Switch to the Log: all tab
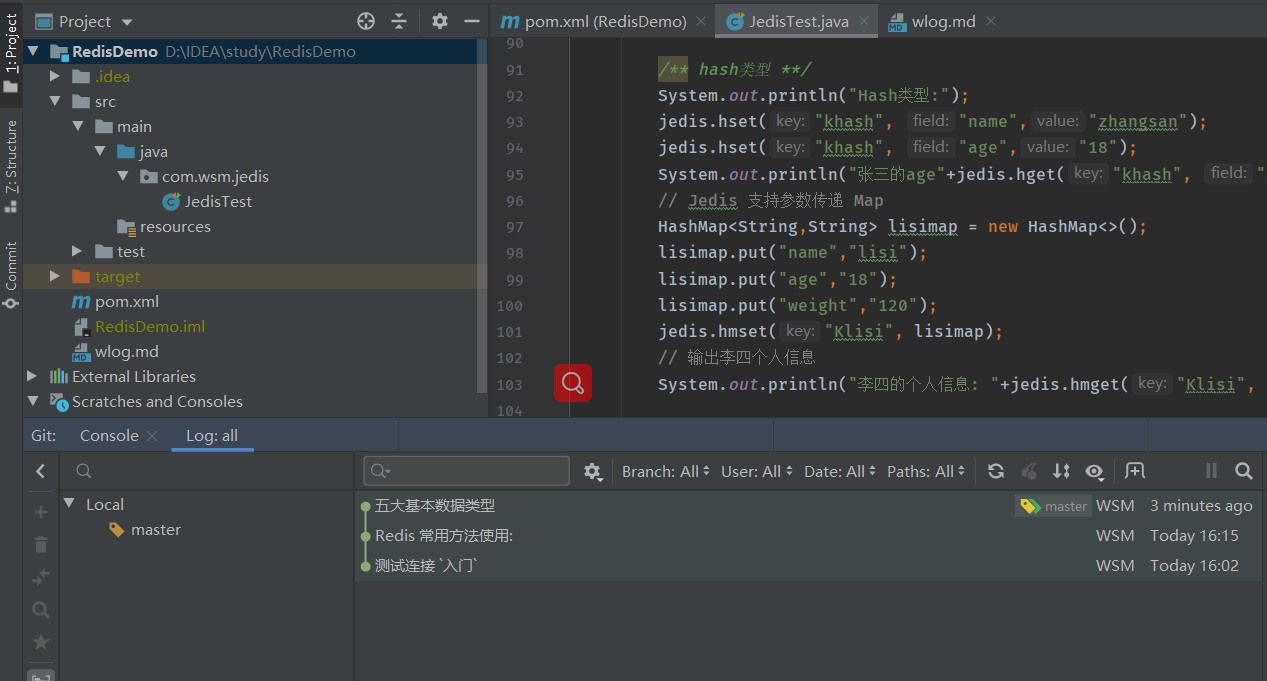 click(212, 435)
